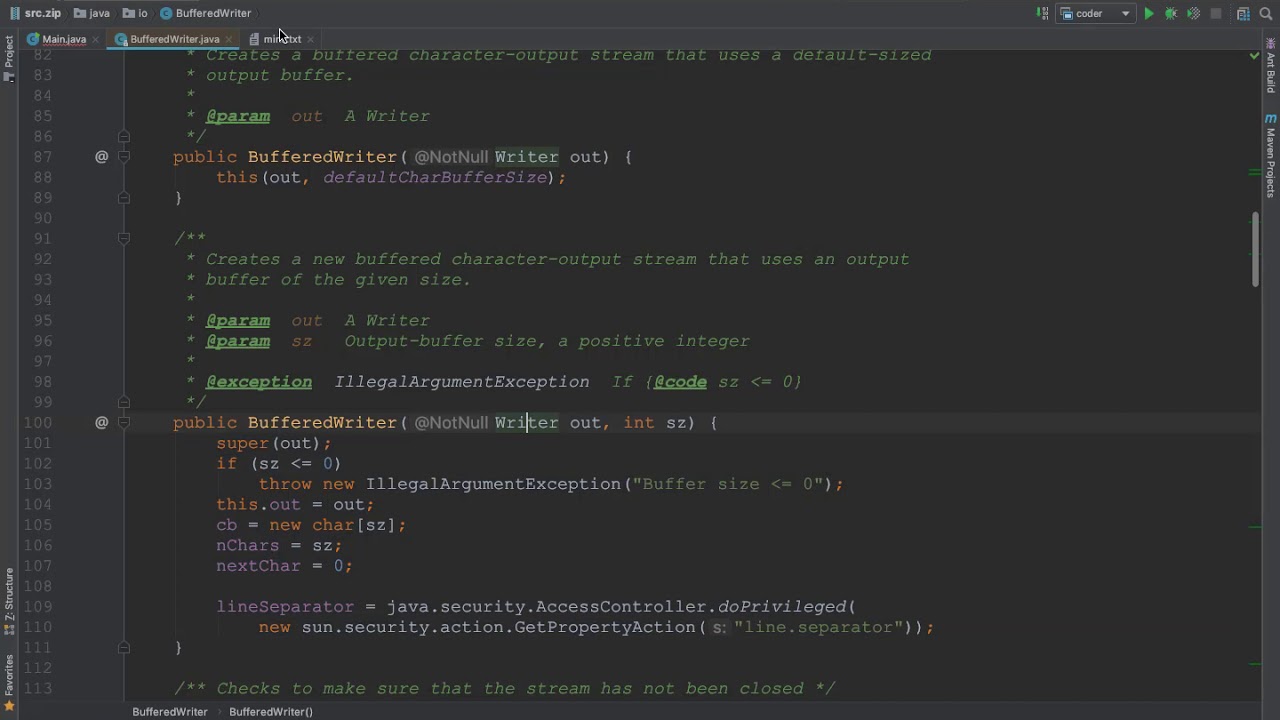
Task: Close the Main.java tab
Action: coord(96,39)
